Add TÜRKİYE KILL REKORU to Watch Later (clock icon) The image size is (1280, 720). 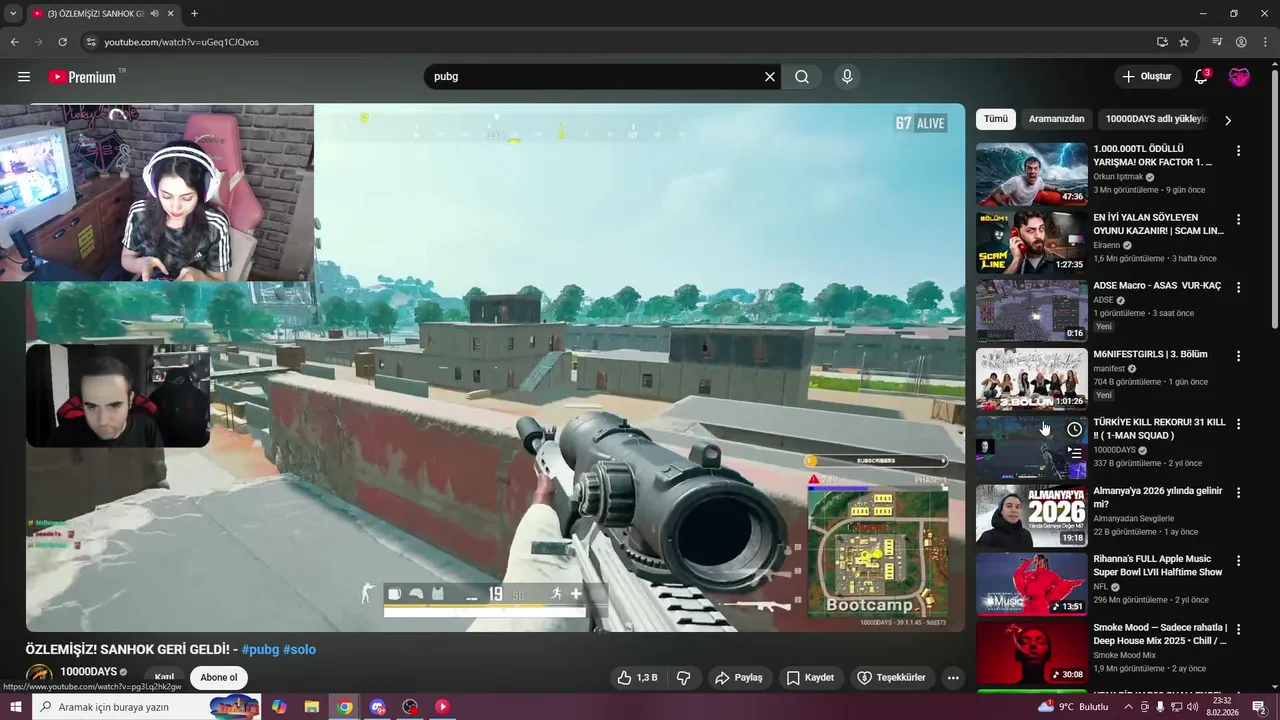[1074, 429]
